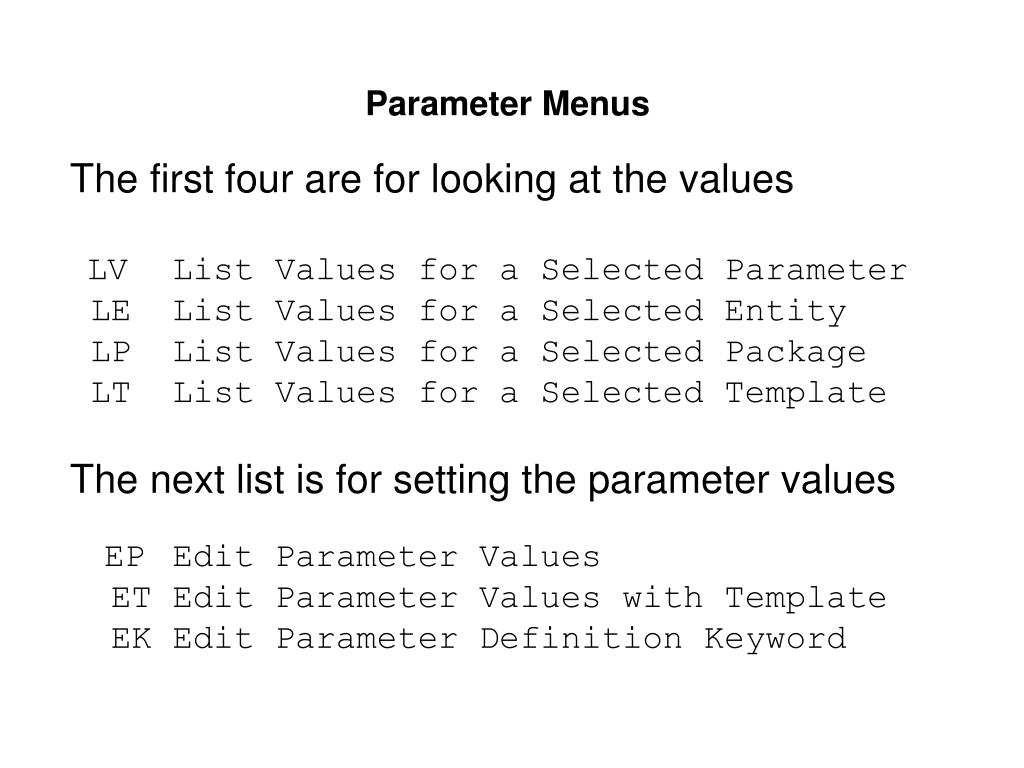
Task: Select the LP menu code
Action: (x=110, y=352)
